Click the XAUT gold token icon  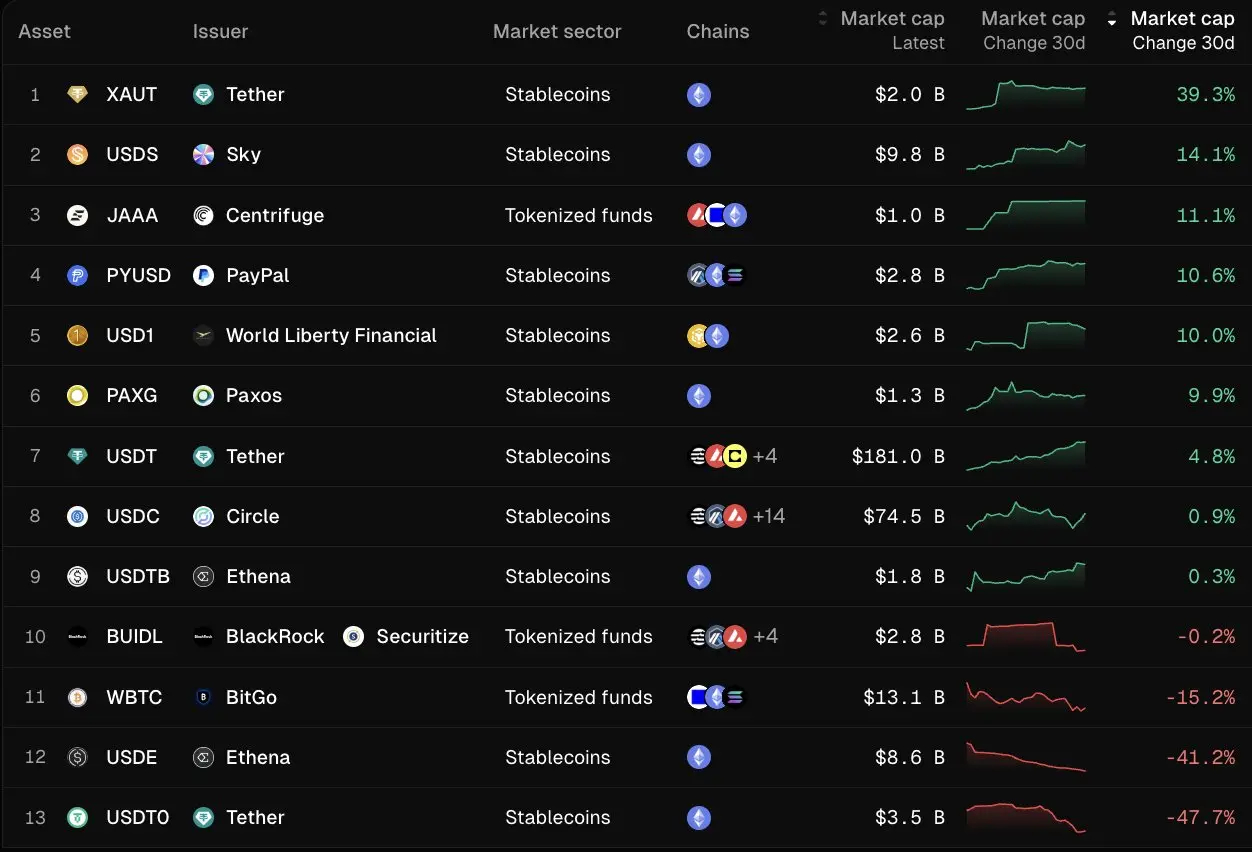point(77,95)
